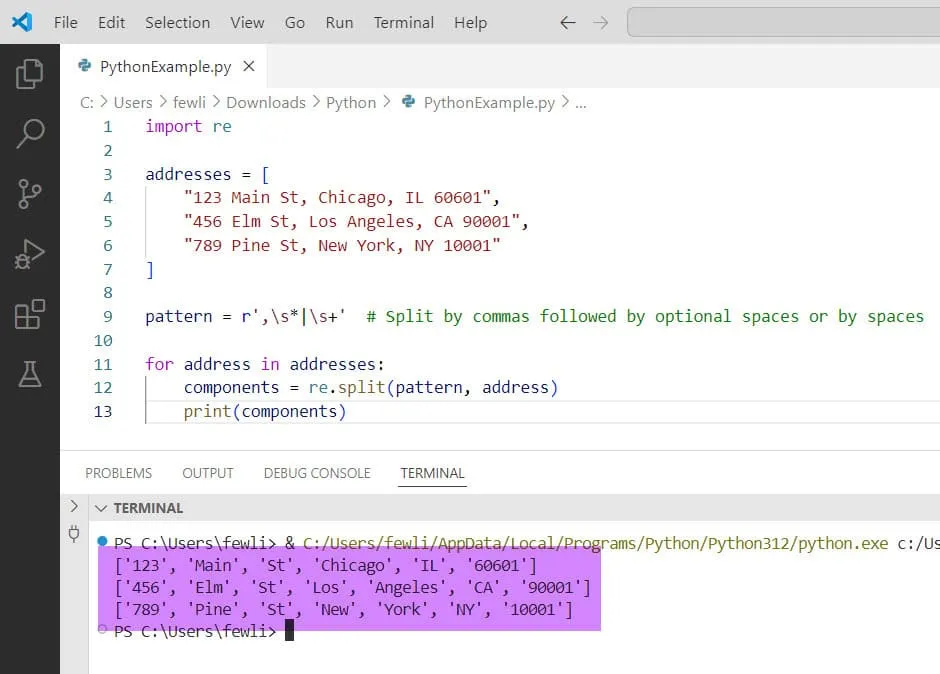Expand the side chevron left of terminal
940x674 pixels.
tap(73, 507)
